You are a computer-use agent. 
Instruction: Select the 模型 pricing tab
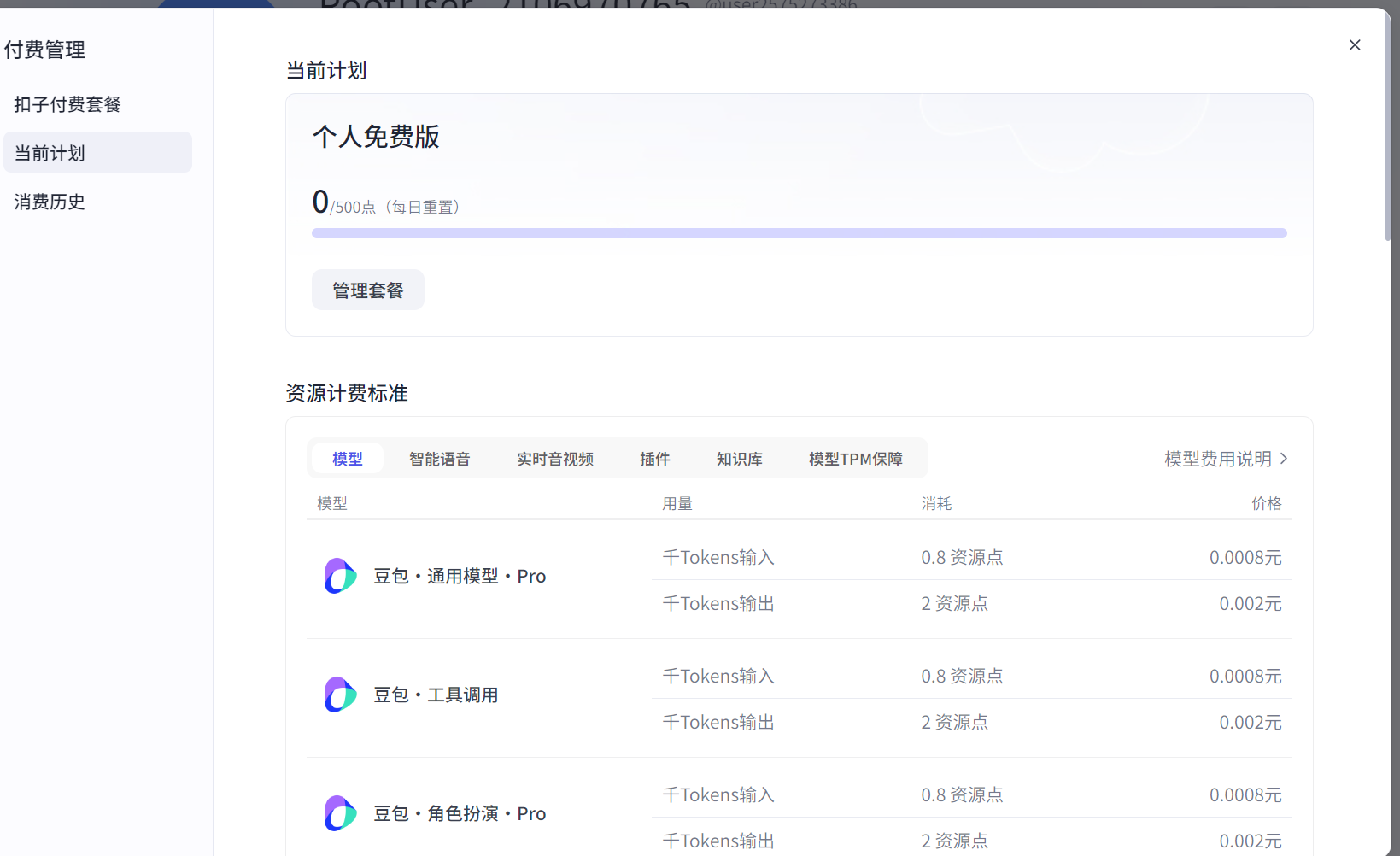tap(347, 459)
